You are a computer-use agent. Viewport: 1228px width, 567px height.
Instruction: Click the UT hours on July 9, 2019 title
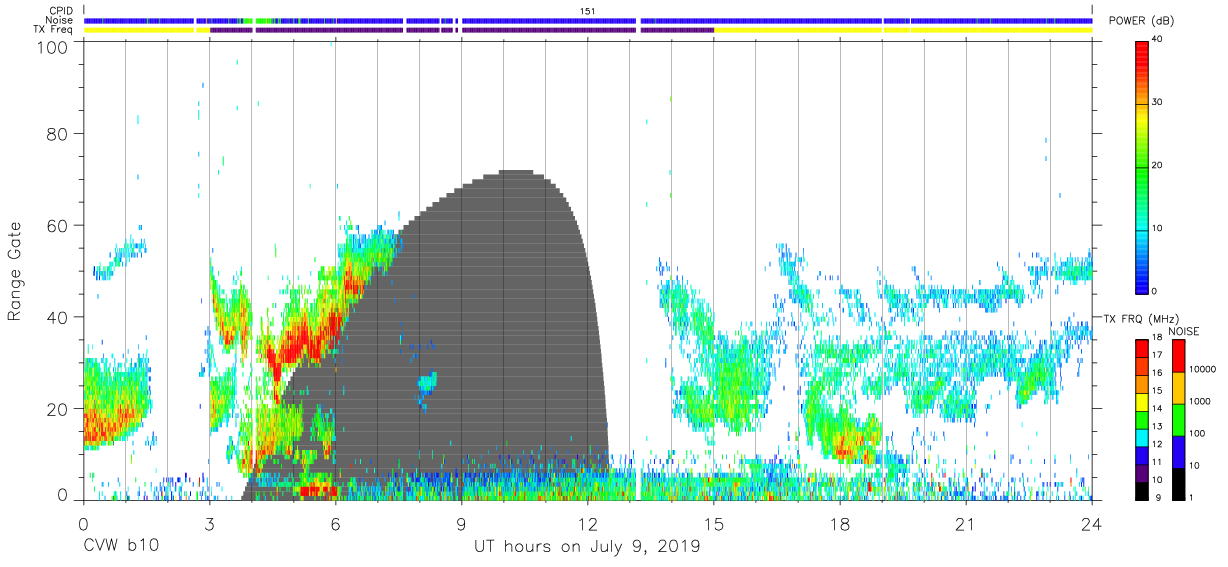click(x=587, y=548)
